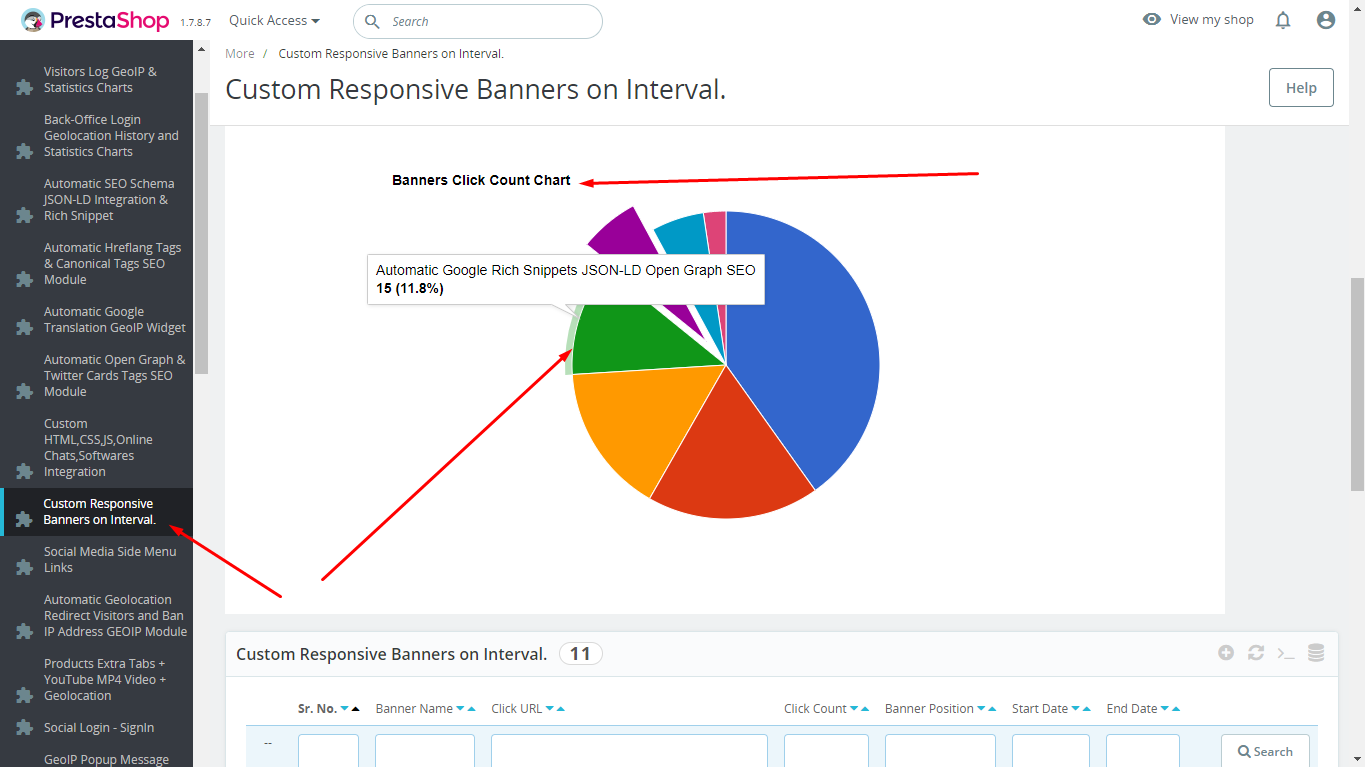The height and width of the screenshot is (767, 1365).
Task: Click the Search filter button
Action: pyautogui.click(x=1265, y=752)
